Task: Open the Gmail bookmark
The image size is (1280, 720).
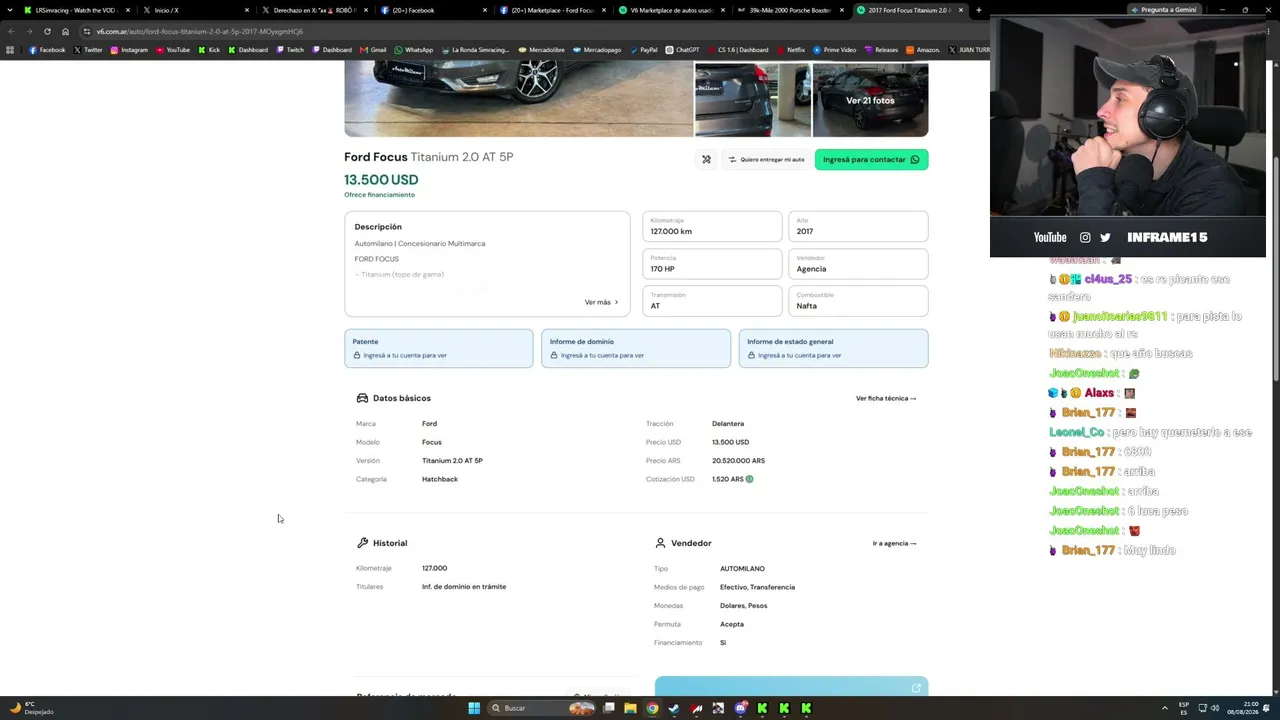Action: [x=373, y=50]
